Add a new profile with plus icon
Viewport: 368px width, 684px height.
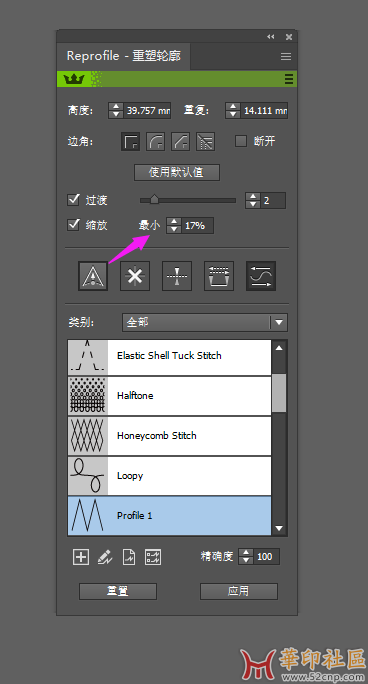pyautogui.click(x=81, y=557)
